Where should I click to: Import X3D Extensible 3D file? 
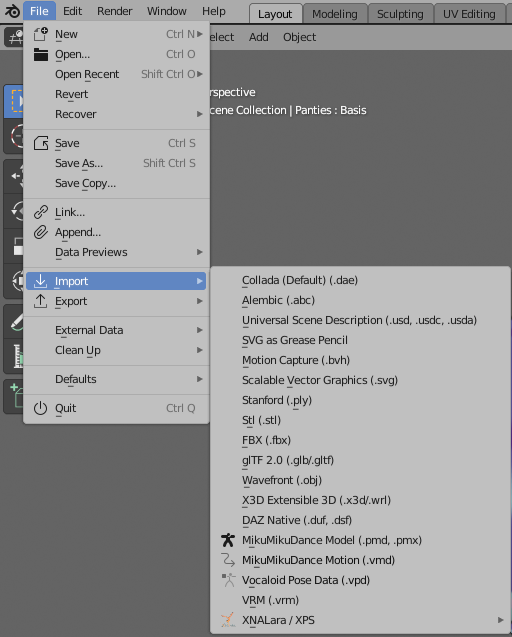click(x=360, y=500)
